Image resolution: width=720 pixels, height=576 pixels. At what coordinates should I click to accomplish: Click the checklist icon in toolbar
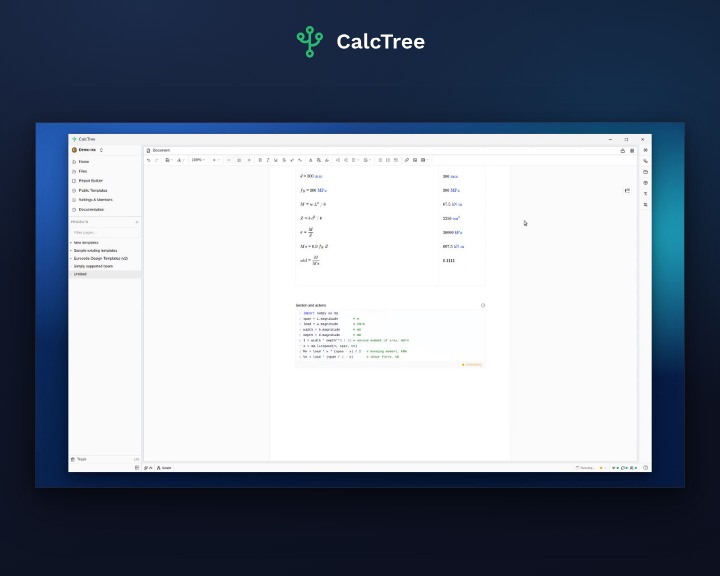(396, 160)
